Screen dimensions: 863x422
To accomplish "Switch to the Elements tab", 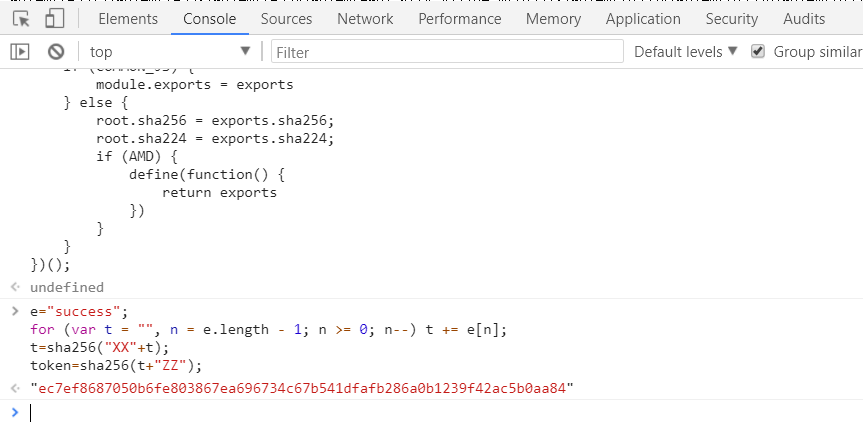I will click(128, 19).
